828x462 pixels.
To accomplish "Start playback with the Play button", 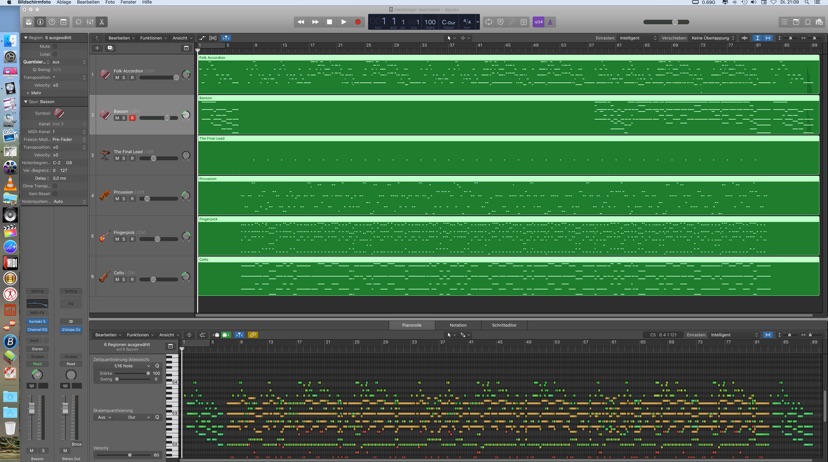I will (344, 22).
